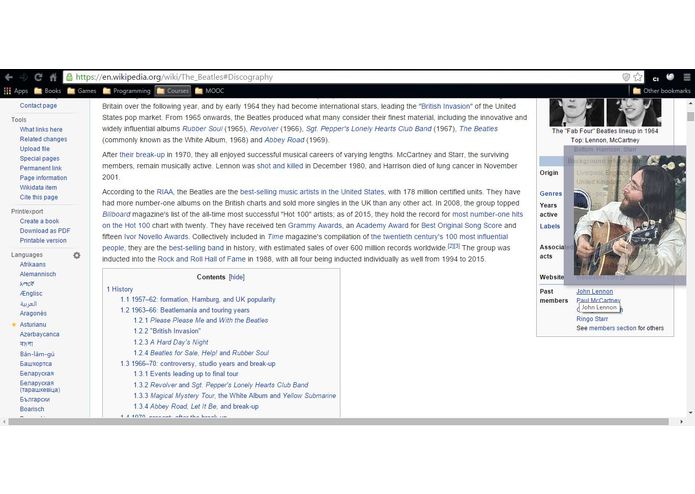Screen dimensions: 695x494
Task: Click Permanent link in Tools
Action: (41, 168)
